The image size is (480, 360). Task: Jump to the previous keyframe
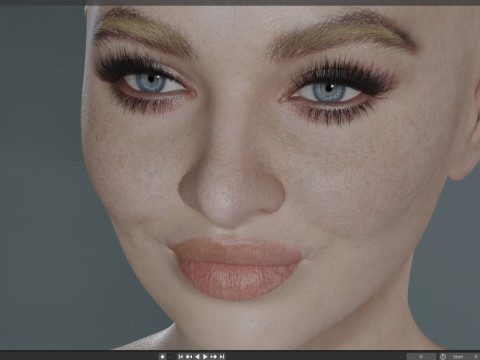pyautogui.click(x=189, y=356)
